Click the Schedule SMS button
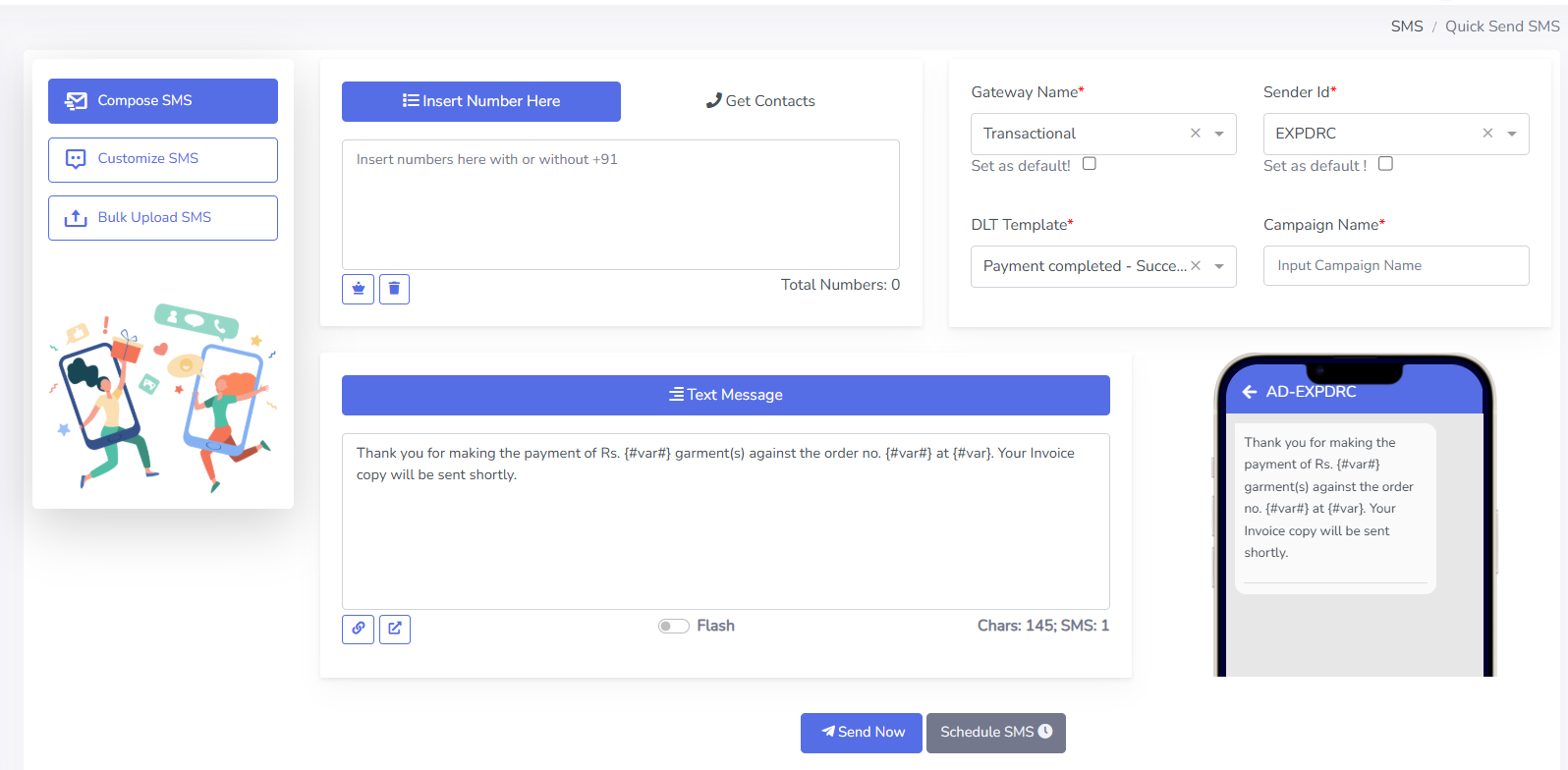1568x770 pixels. click(x=995, y=733)
